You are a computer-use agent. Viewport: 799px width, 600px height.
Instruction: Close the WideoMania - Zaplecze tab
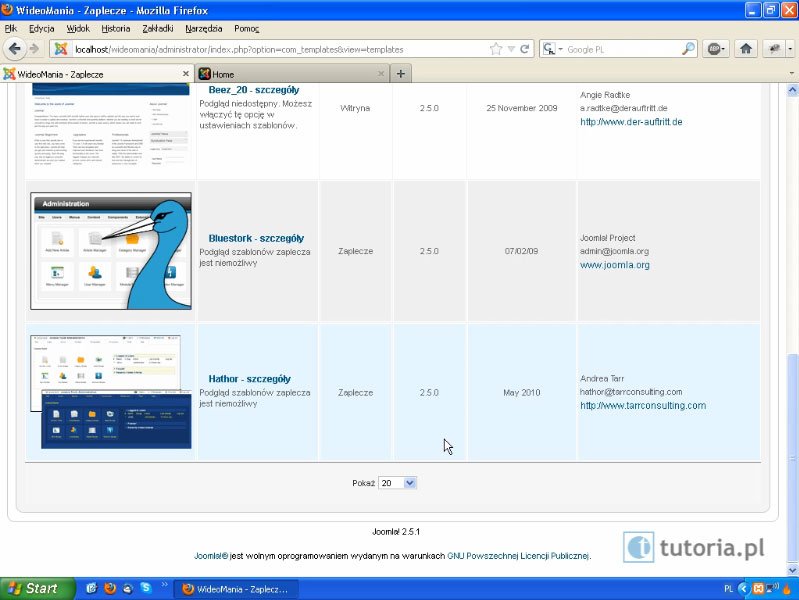coord(185,73)
